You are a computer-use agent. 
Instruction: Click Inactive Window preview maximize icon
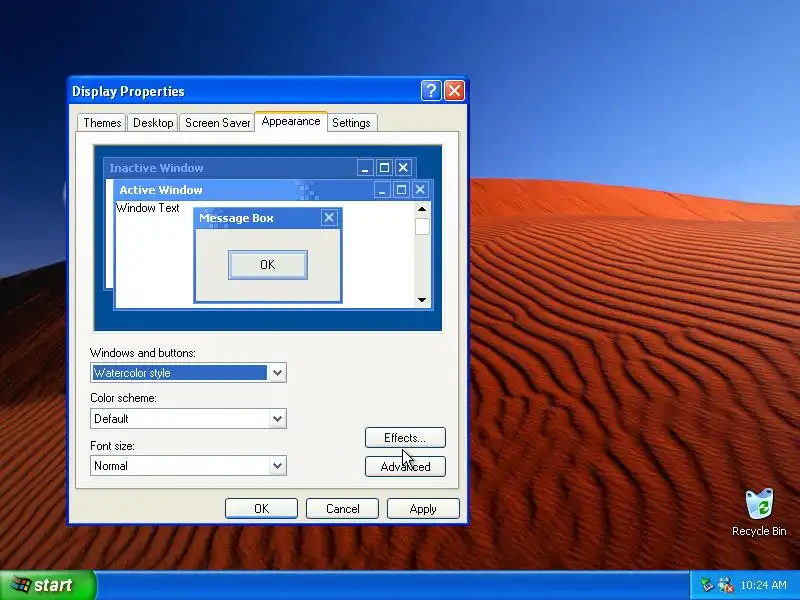(x=384, y=168)
